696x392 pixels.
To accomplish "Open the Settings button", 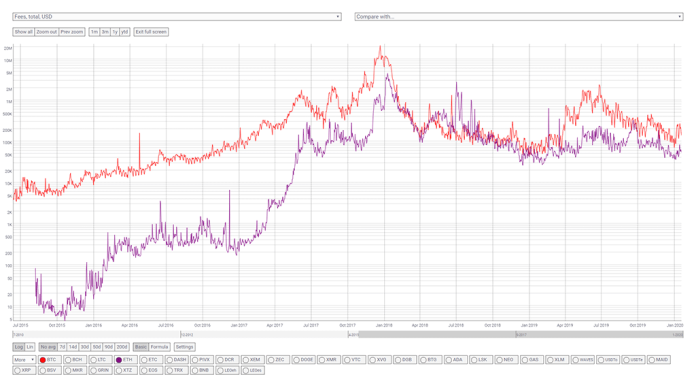I will [184, 347].
